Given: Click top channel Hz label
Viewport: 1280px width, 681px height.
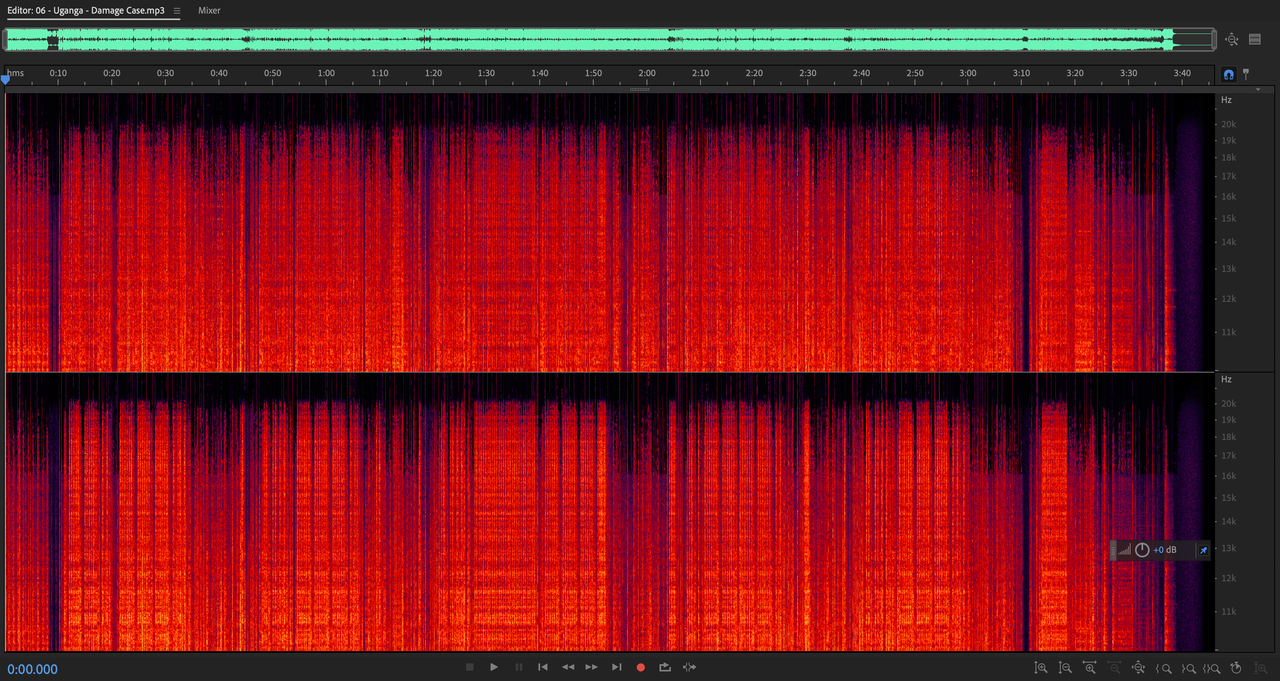Looking at the screenshot, I should click(x=1226, y=100).
